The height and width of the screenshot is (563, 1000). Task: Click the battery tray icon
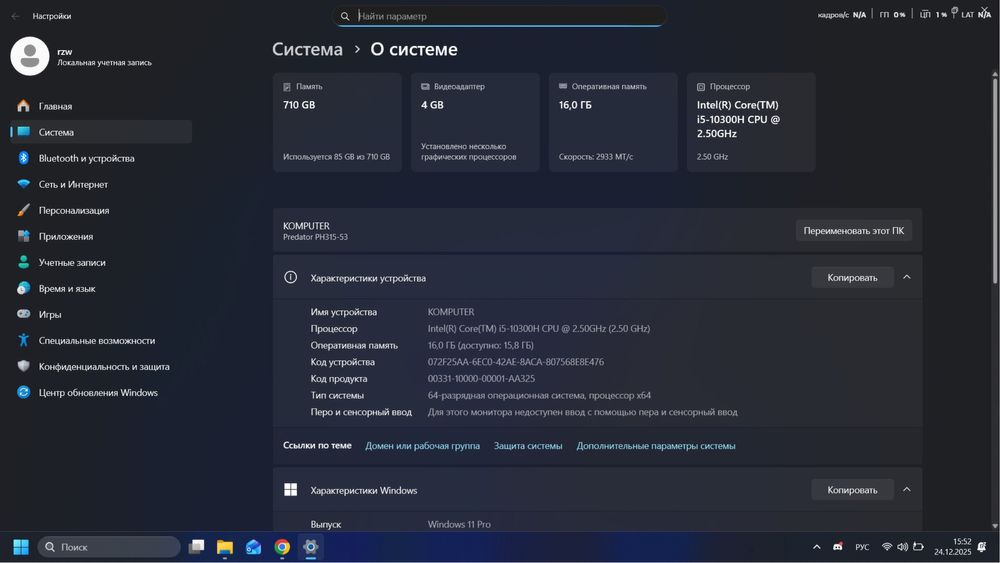coord(918,547)
